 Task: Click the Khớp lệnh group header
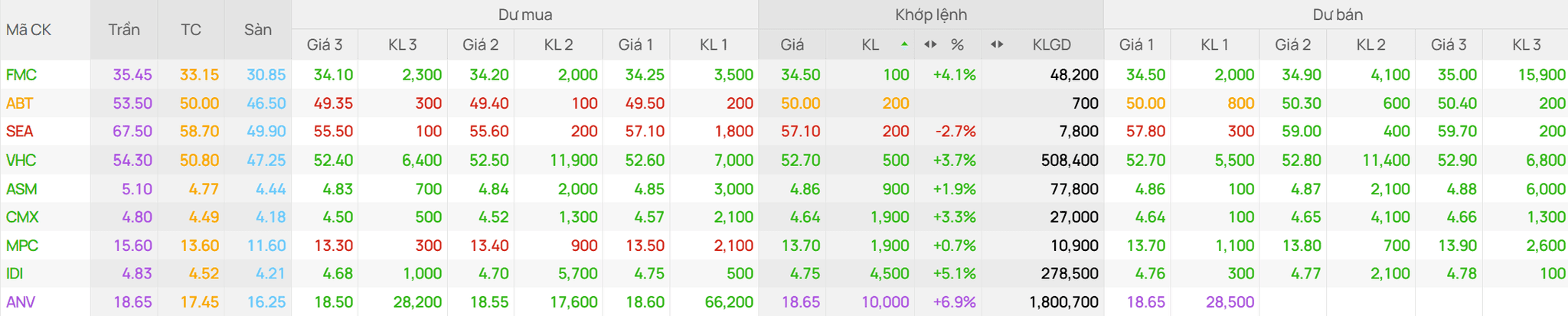(931, 15)
